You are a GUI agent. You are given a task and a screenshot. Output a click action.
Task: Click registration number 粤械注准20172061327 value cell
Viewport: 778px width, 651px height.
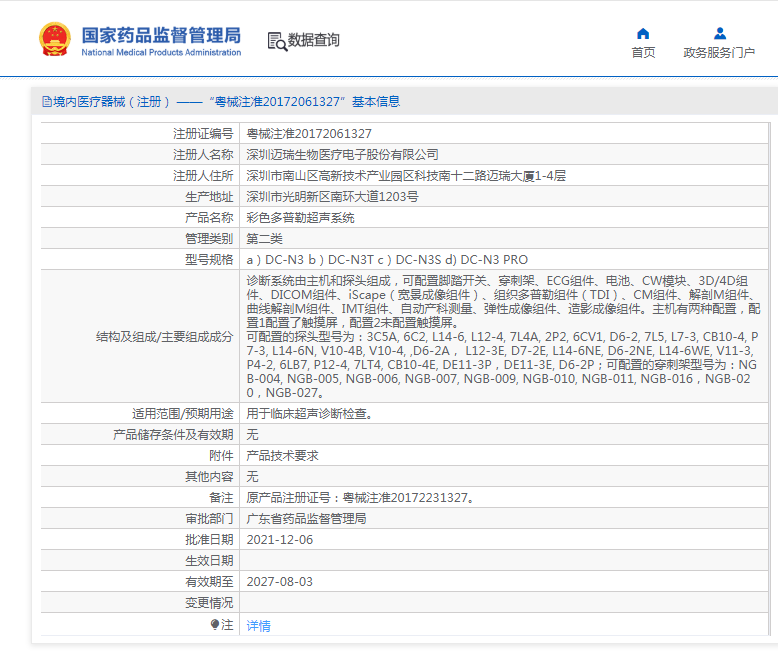tap(309, 133)
